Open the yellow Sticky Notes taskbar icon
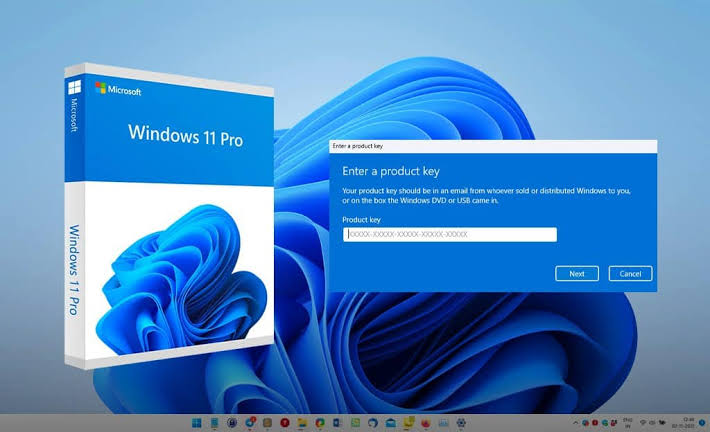The image size is (710, 432). (x=408, y=422)
